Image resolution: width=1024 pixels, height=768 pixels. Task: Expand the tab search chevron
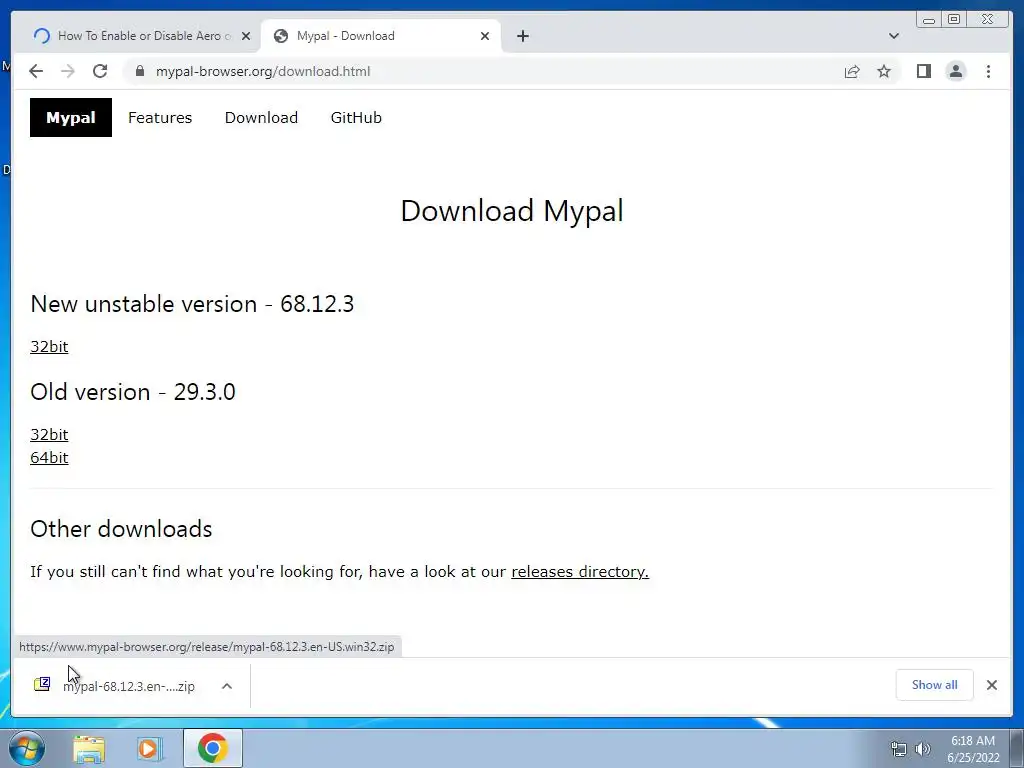894,36
